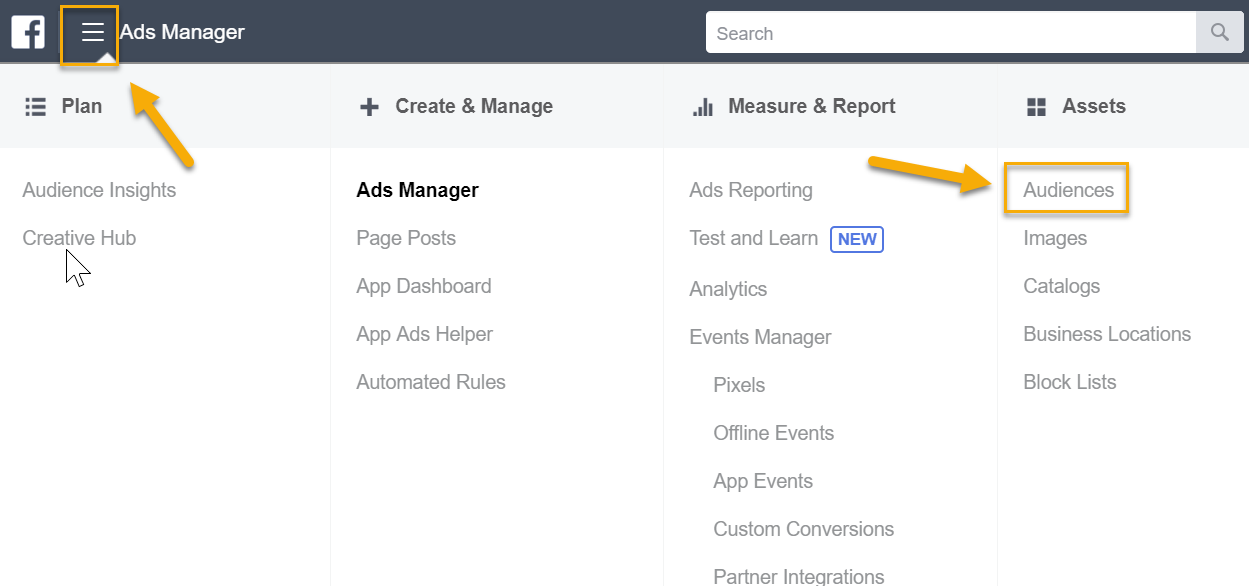This screenshot has height=586, width=1249.
Task: Click in the Search input field
Action: pos(951,33)
